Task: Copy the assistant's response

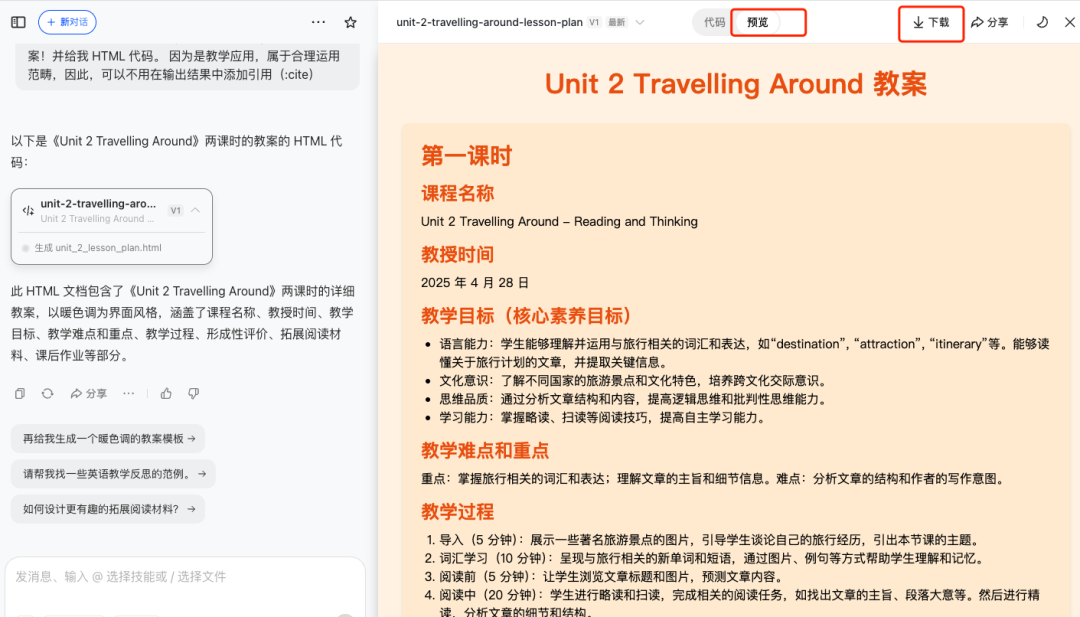Action: [x=18, y=393]
